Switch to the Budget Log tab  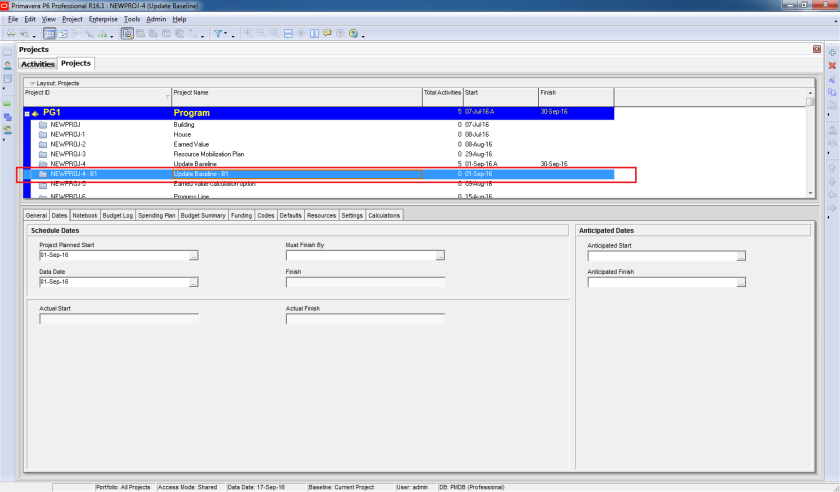pyautogui.click(x=117, y=215)
